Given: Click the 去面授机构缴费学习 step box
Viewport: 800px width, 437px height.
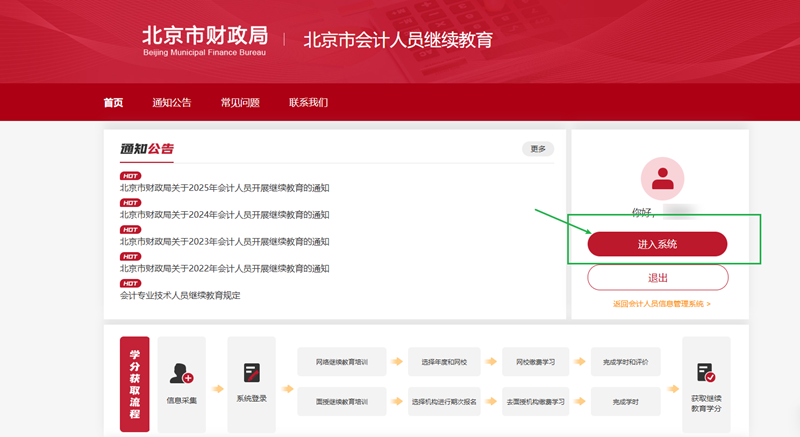Looking at the screenshot, I should click(x=535, y=402).
